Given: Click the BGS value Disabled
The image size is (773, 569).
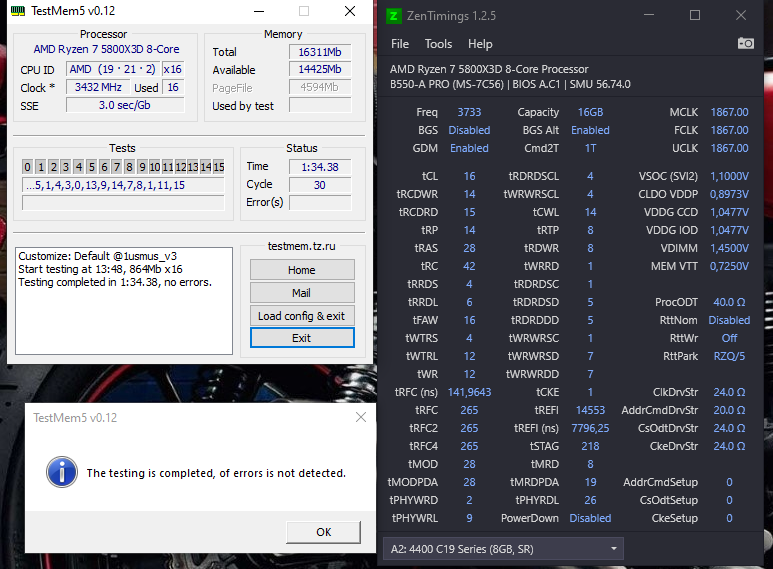Looking at the screenshot, I should [x=469, y=130].
